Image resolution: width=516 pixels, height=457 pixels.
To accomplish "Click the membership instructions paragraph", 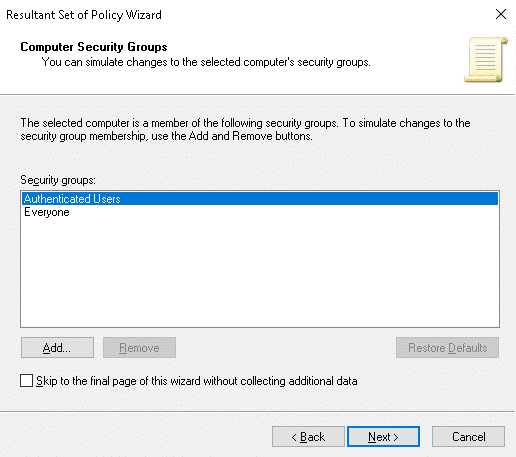I will (x=245, y=130).
